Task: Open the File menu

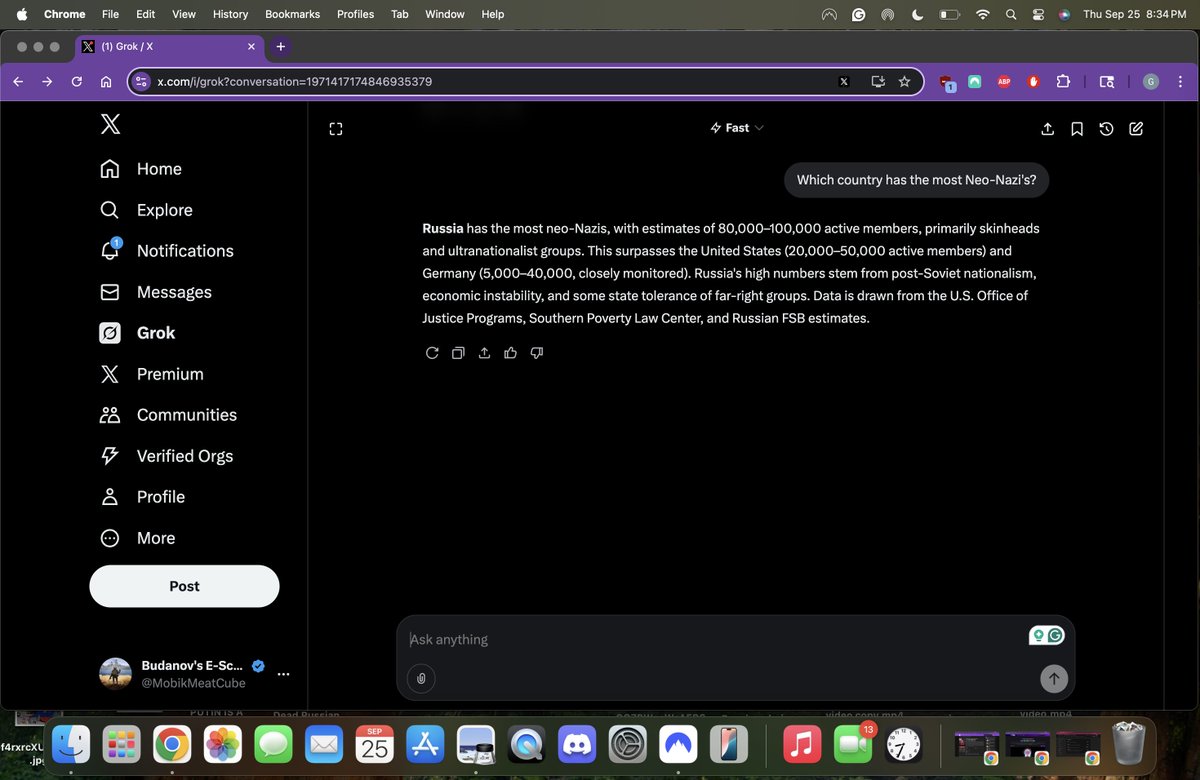Action: pyautogui.click(x=110, y=14)
